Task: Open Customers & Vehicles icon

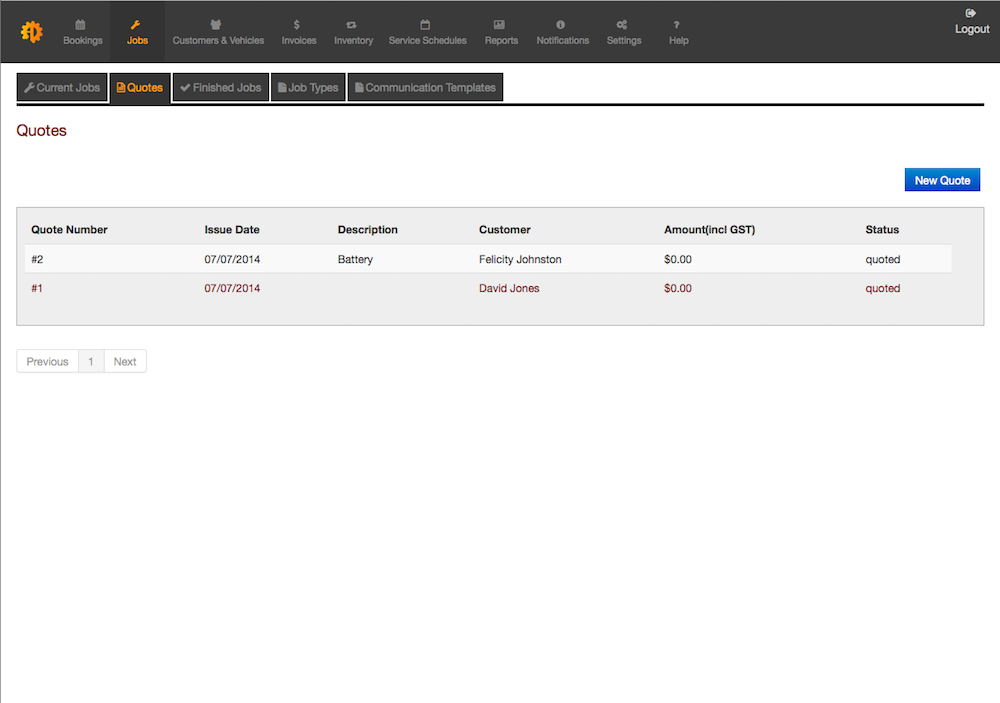Action: (x=217, y=24)
